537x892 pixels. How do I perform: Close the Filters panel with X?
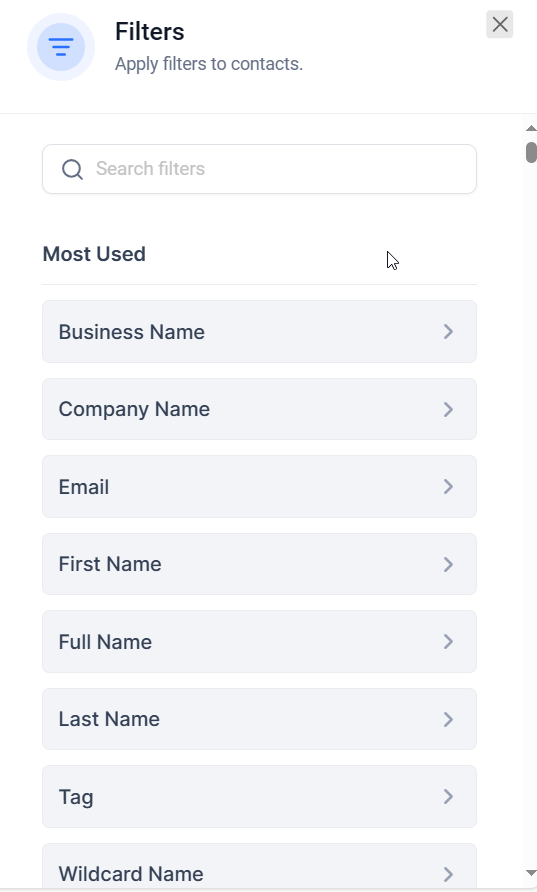pos(499,24)
